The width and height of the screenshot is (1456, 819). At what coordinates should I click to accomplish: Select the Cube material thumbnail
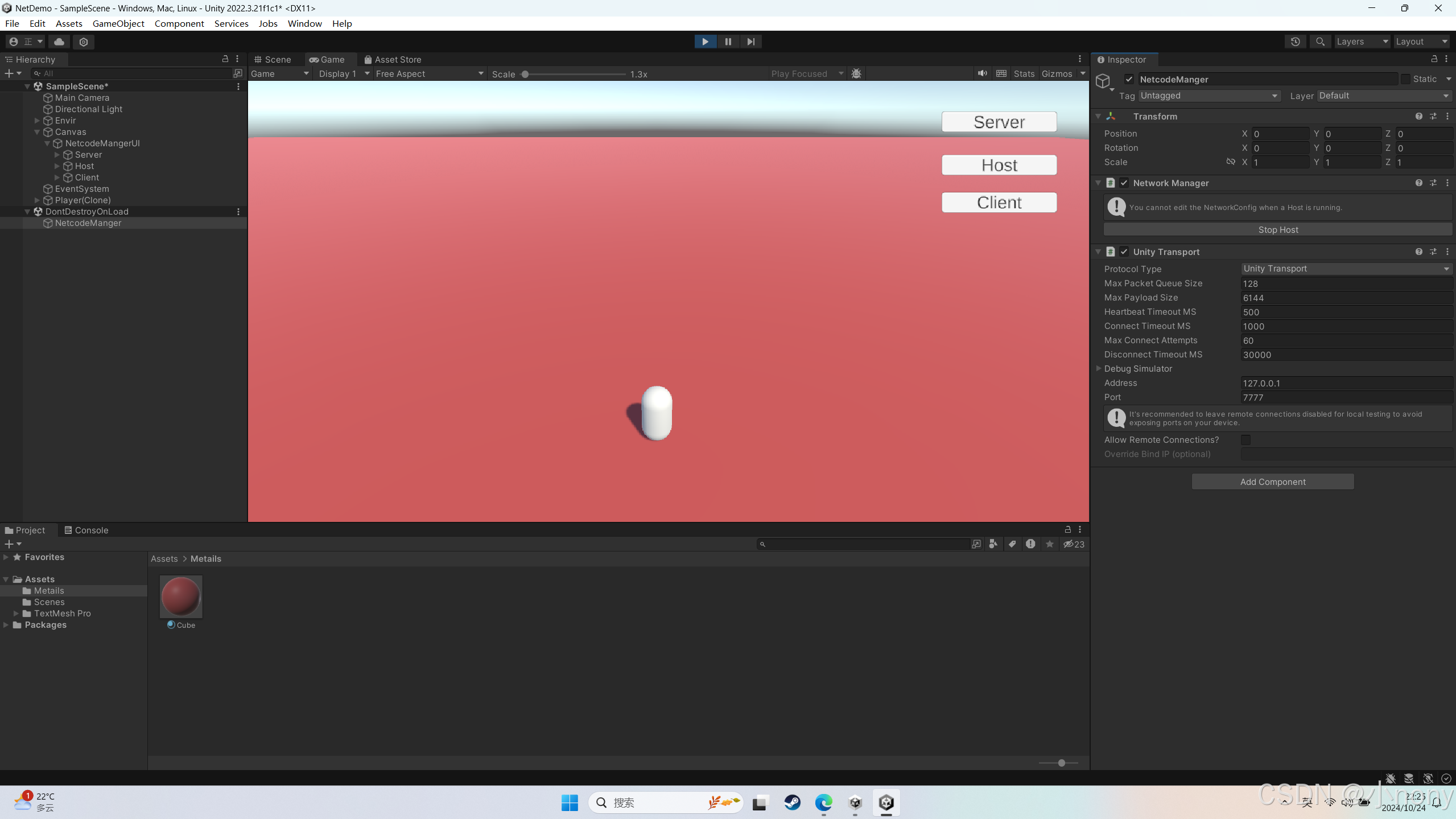click(x=181, y=596)
